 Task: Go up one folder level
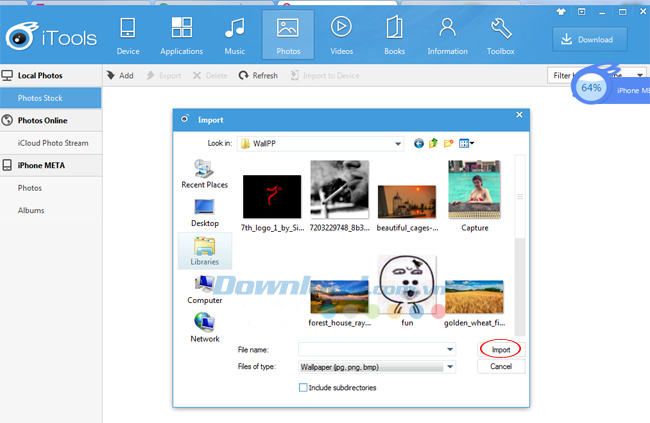(434, 143)
